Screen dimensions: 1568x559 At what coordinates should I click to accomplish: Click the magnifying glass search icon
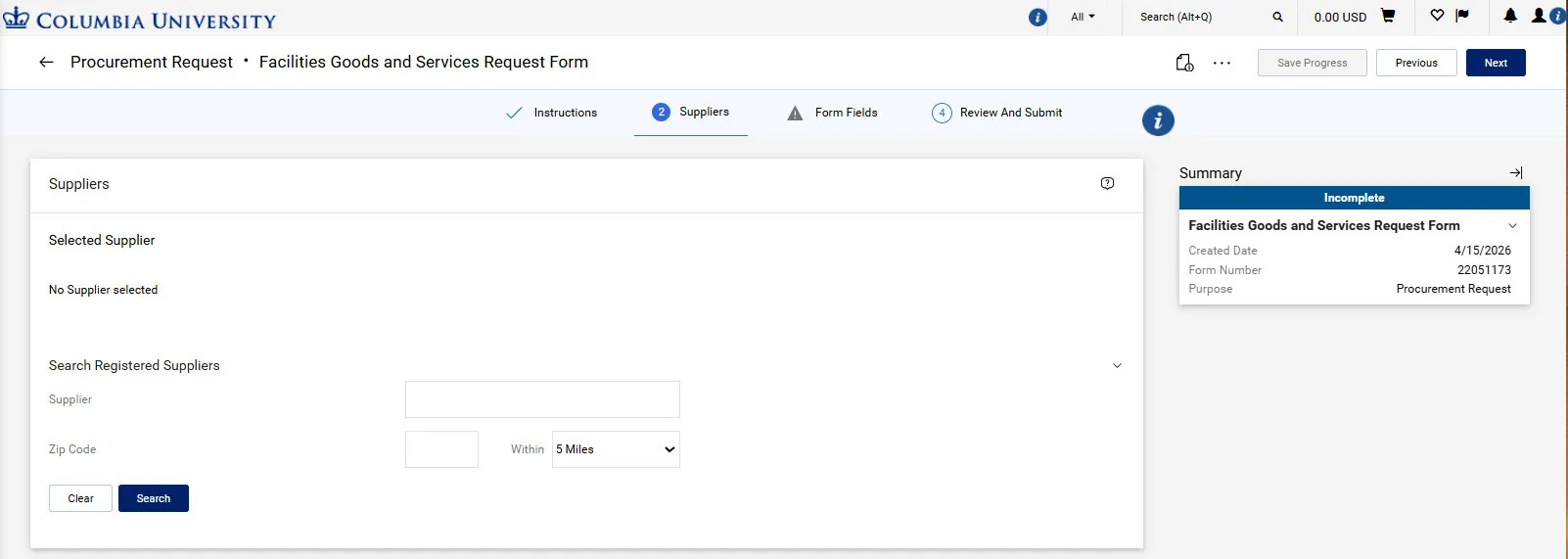pos(1277,17)
